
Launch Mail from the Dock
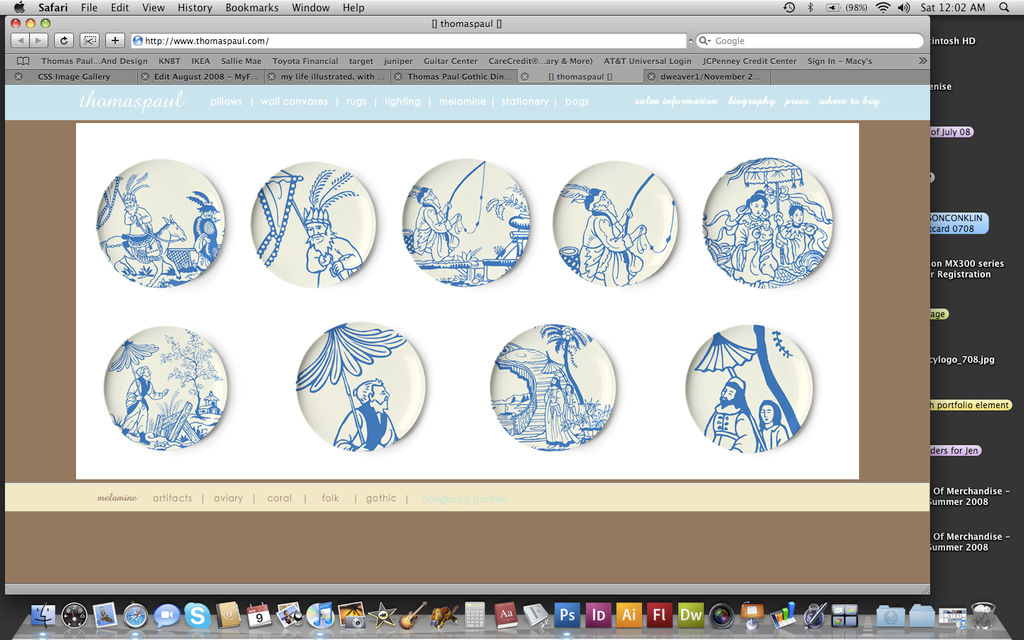click(x=104, y=616)
